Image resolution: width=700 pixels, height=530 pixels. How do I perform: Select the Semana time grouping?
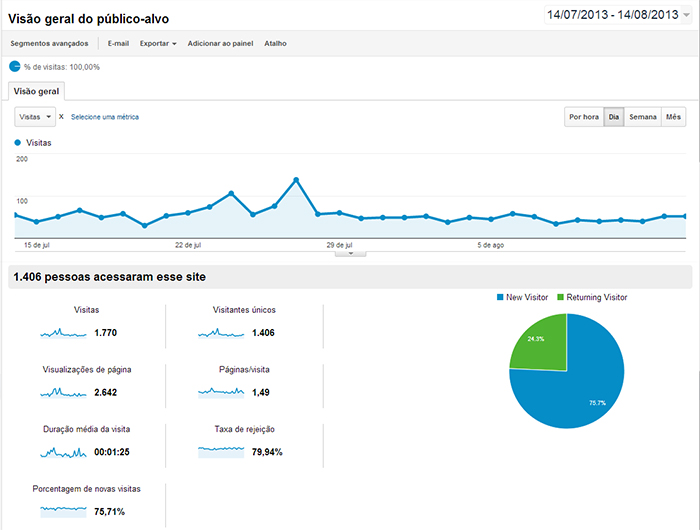643,117
